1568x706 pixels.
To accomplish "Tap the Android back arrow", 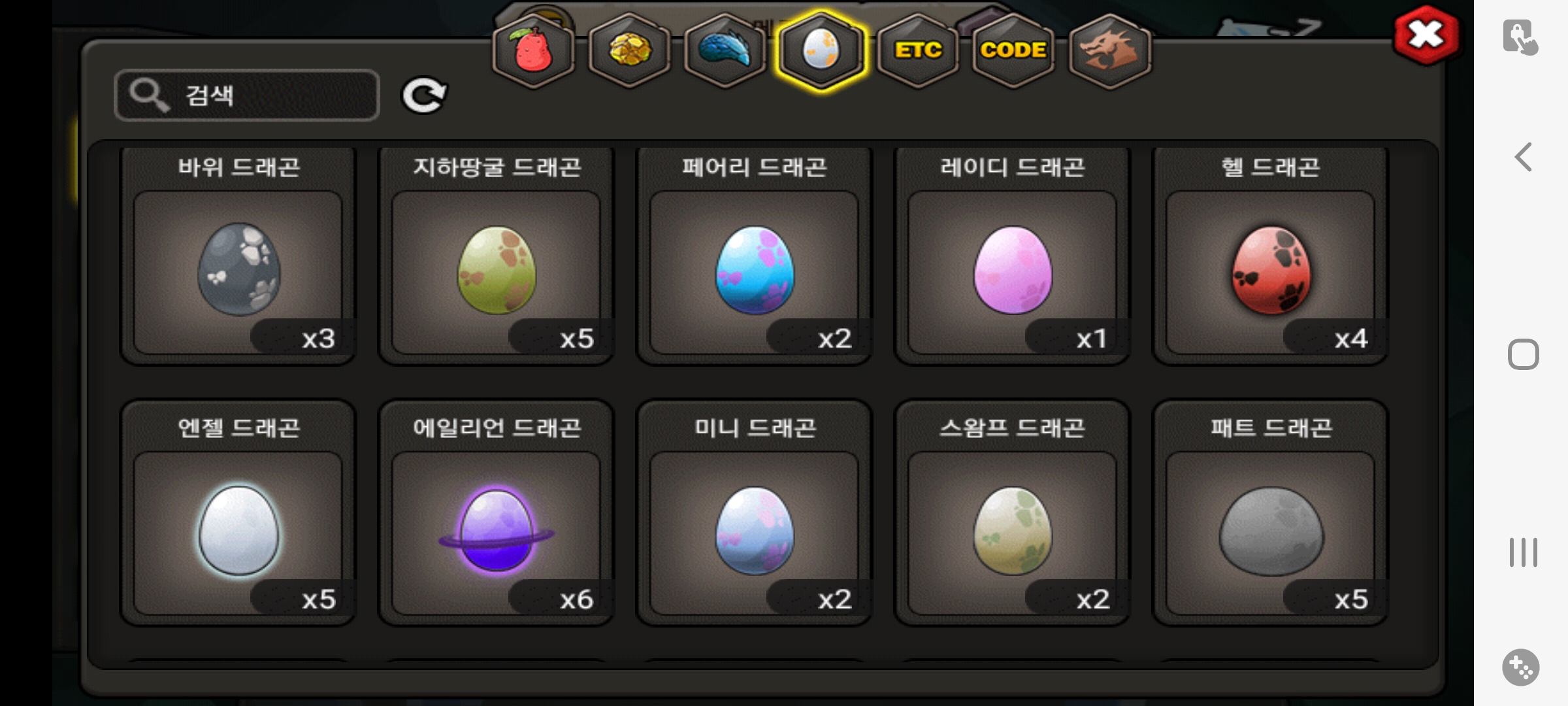I will tap(1523, 157).
